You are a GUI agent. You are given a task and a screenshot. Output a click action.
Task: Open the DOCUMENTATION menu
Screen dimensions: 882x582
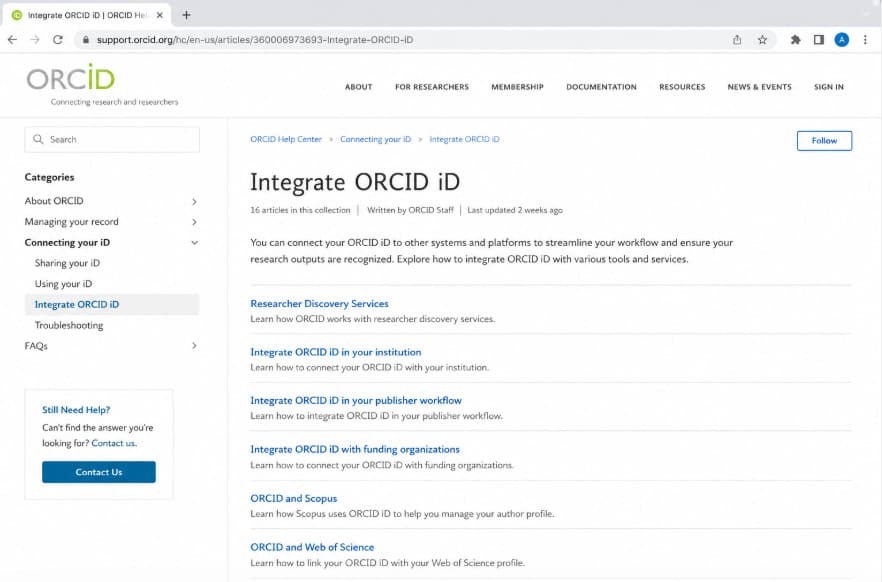pyautogui.click(x=601, y=87)
